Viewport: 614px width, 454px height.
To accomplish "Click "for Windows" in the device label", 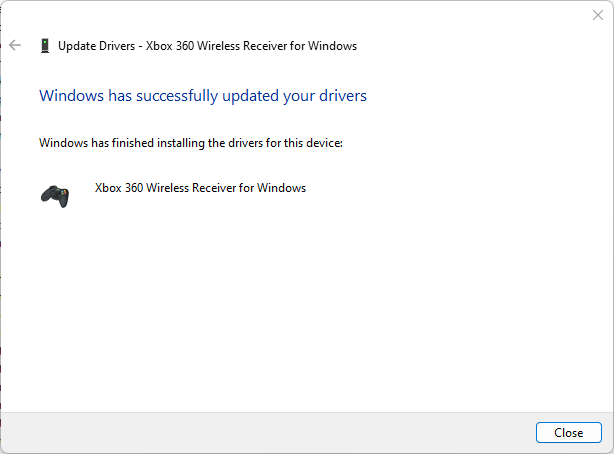I will click(x=276, y=188).
